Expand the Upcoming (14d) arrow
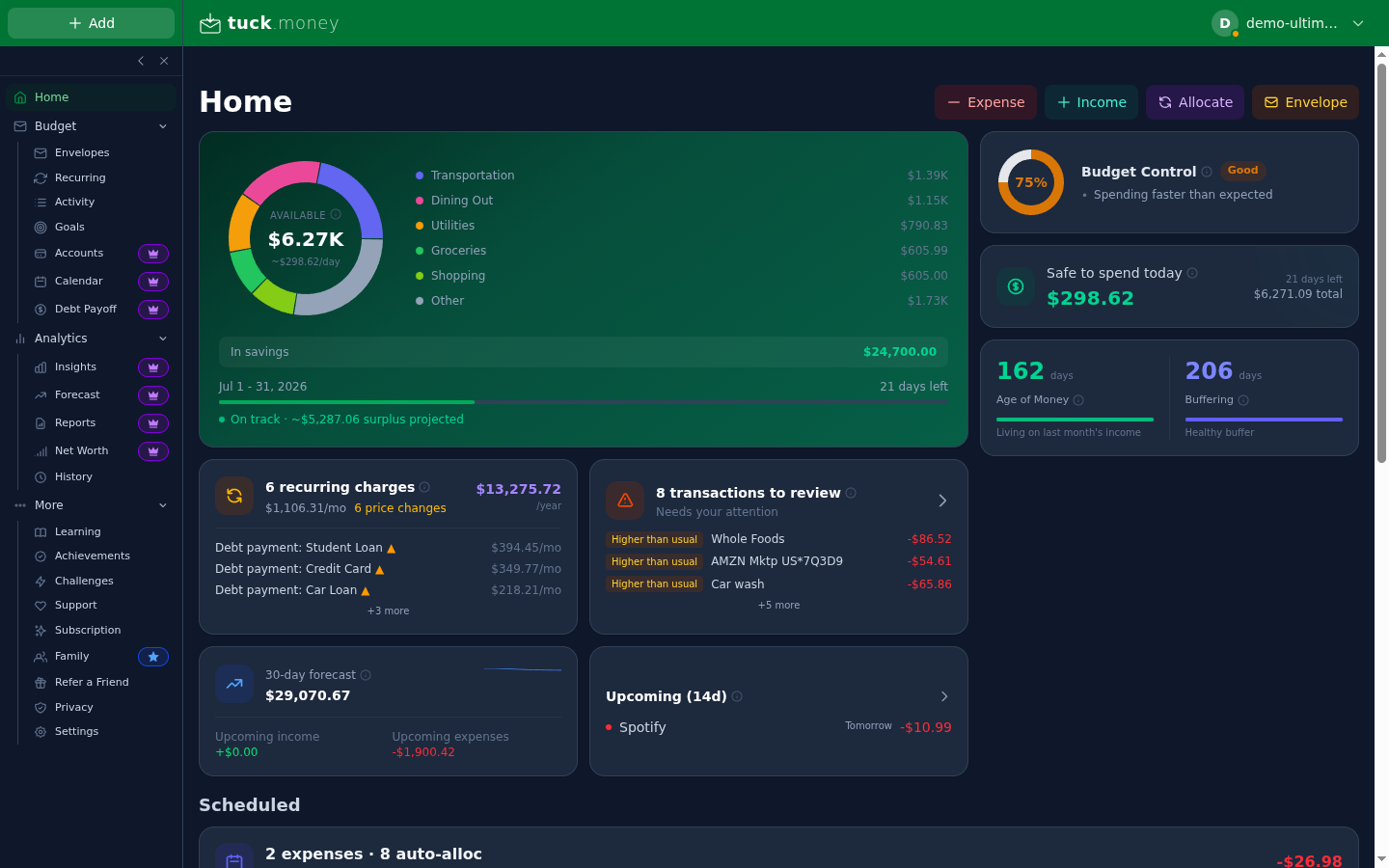 (x=944, y=696)
